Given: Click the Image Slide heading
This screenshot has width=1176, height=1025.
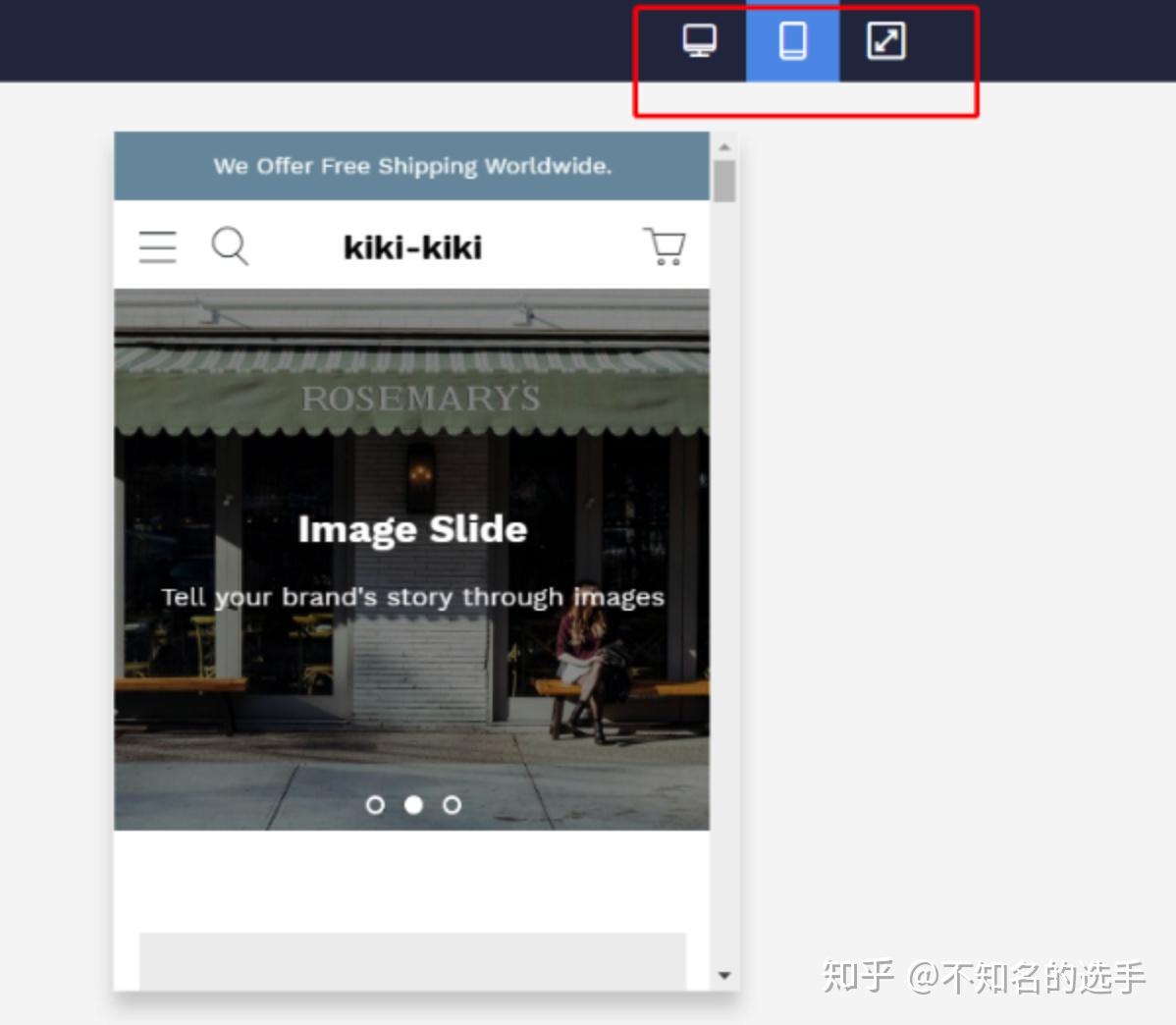Looking at the screenshot, I should tap(412, 530).
